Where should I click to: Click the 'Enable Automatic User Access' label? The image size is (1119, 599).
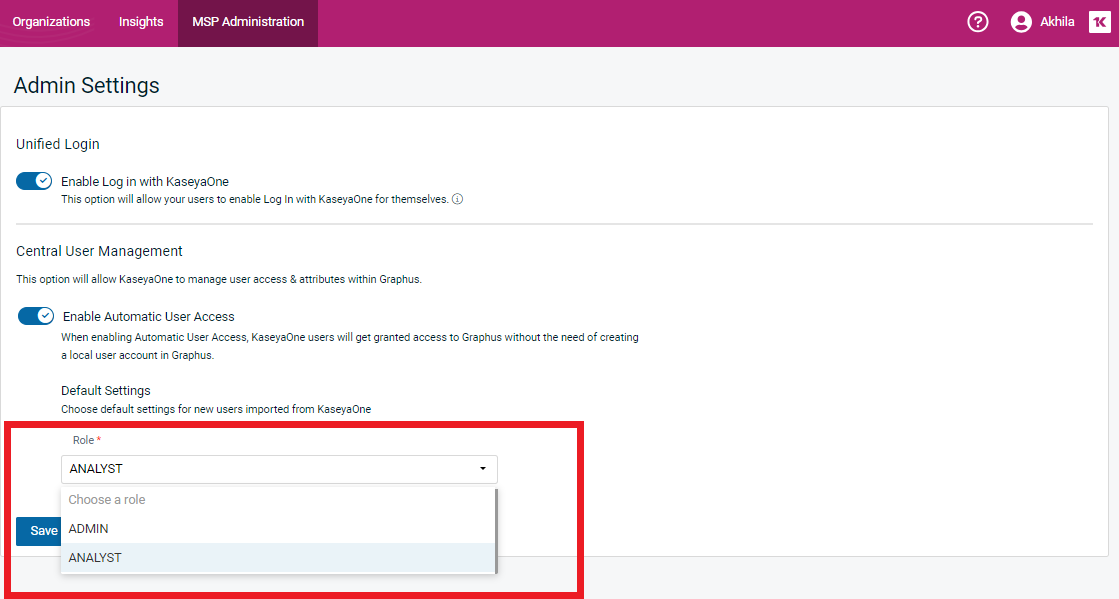[x=149, y=316]
